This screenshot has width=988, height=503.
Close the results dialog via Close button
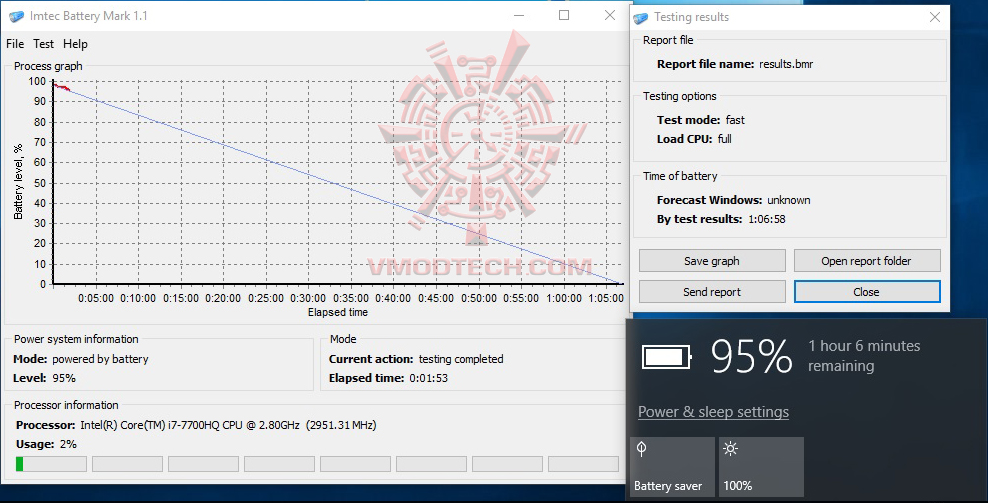(x=867, y=292)
